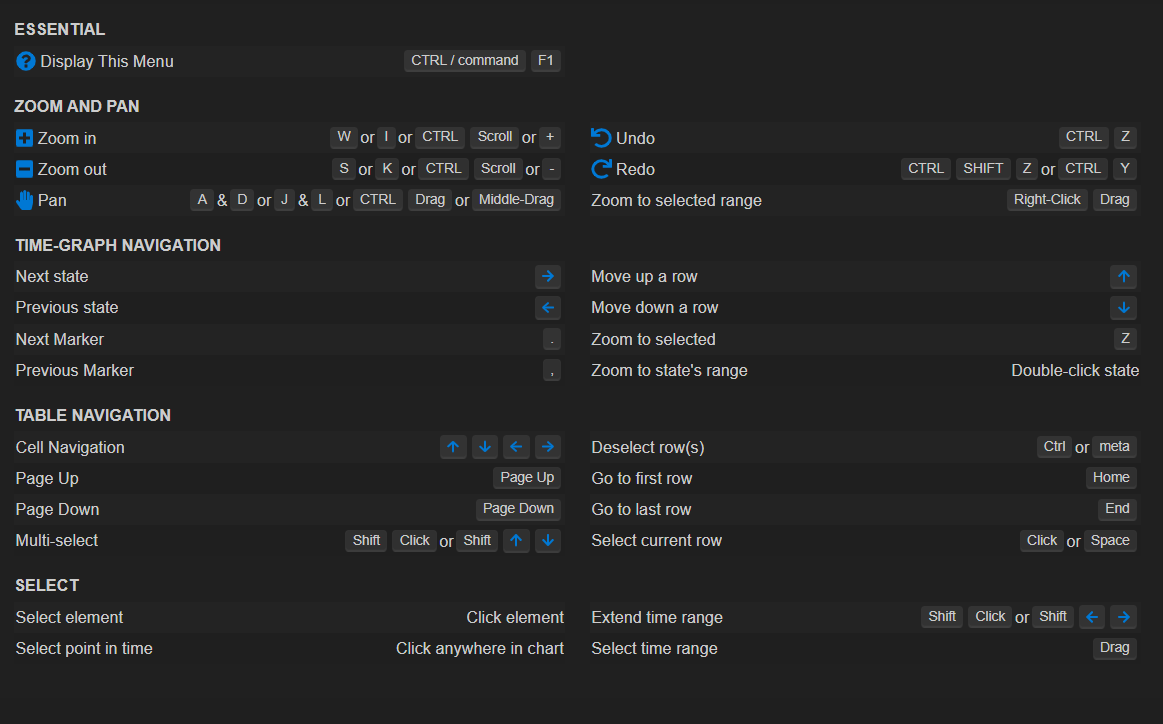Click the 'Go to first row' label
The image size is (1163, 724).
[x=642, y=478]
